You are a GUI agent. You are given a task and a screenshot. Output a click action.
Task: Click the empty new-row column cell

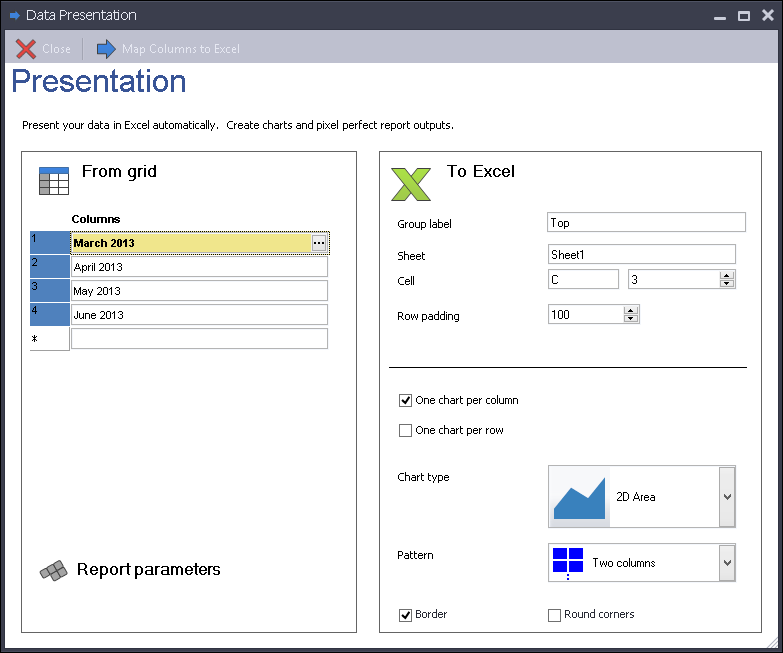199,339
